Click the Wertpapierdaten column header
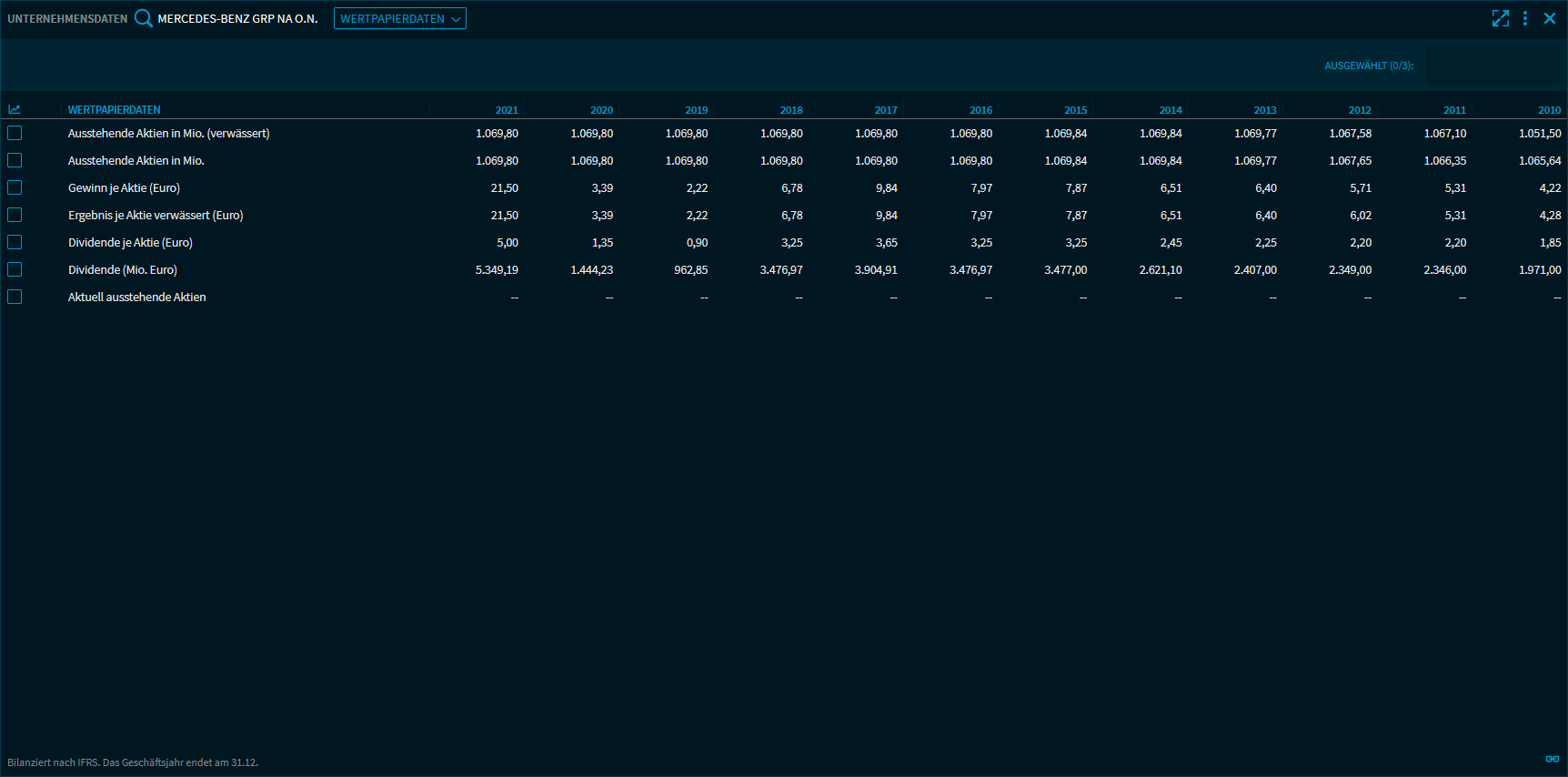The width and height of the screenshot is (1568, 777). click(x=114, y=110)
